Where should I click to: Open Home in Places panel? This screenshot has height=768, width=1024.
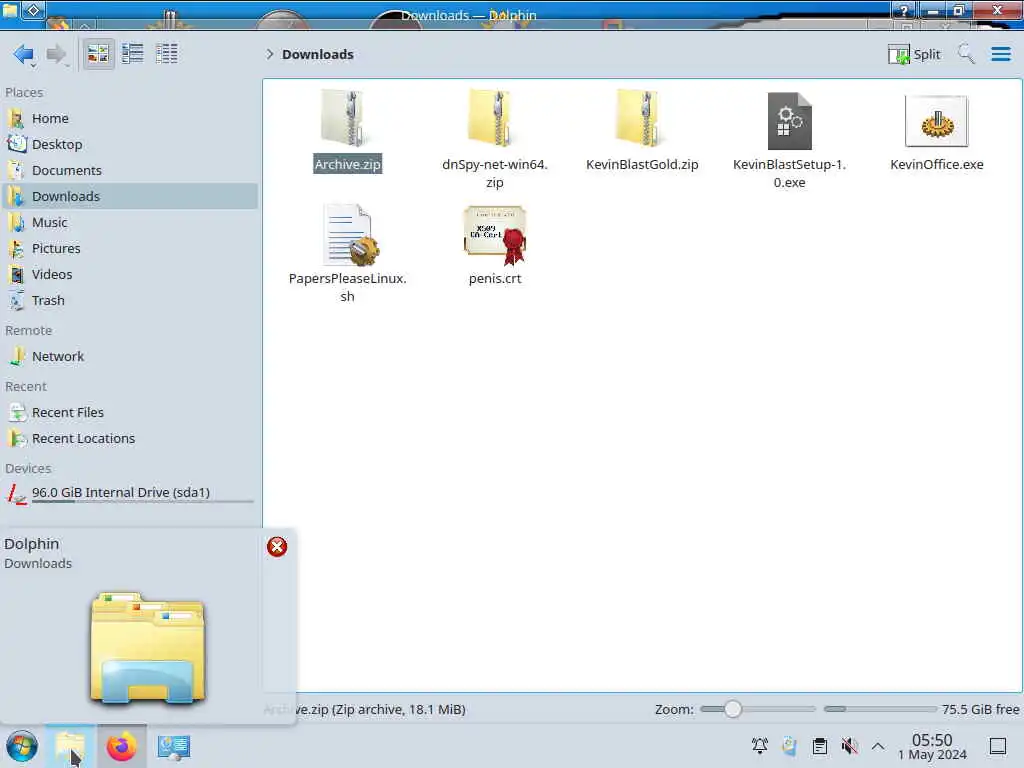[131, 118]
